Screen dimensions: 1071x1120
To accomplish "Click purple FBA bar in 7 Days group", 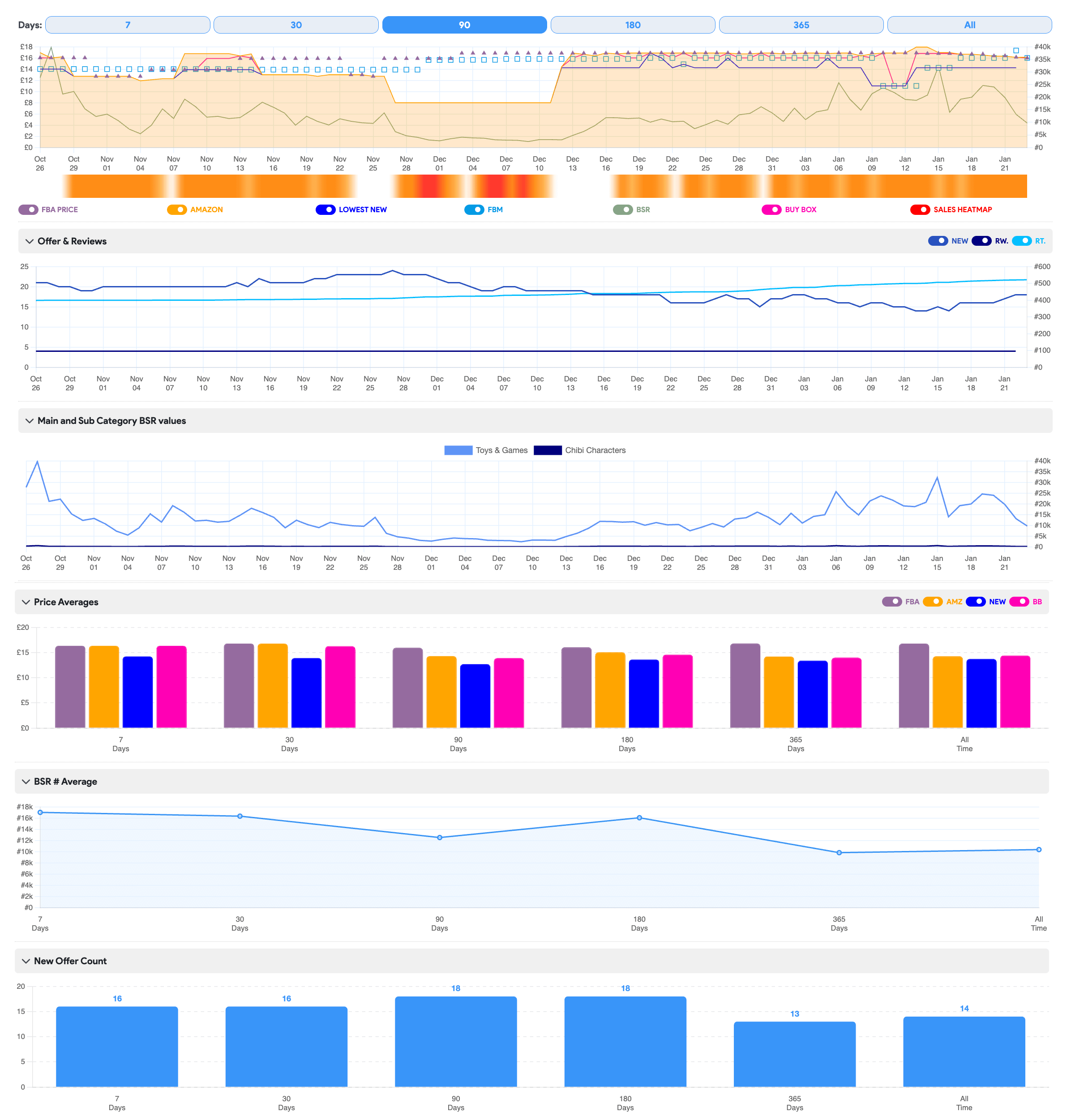I will (70, 687).
